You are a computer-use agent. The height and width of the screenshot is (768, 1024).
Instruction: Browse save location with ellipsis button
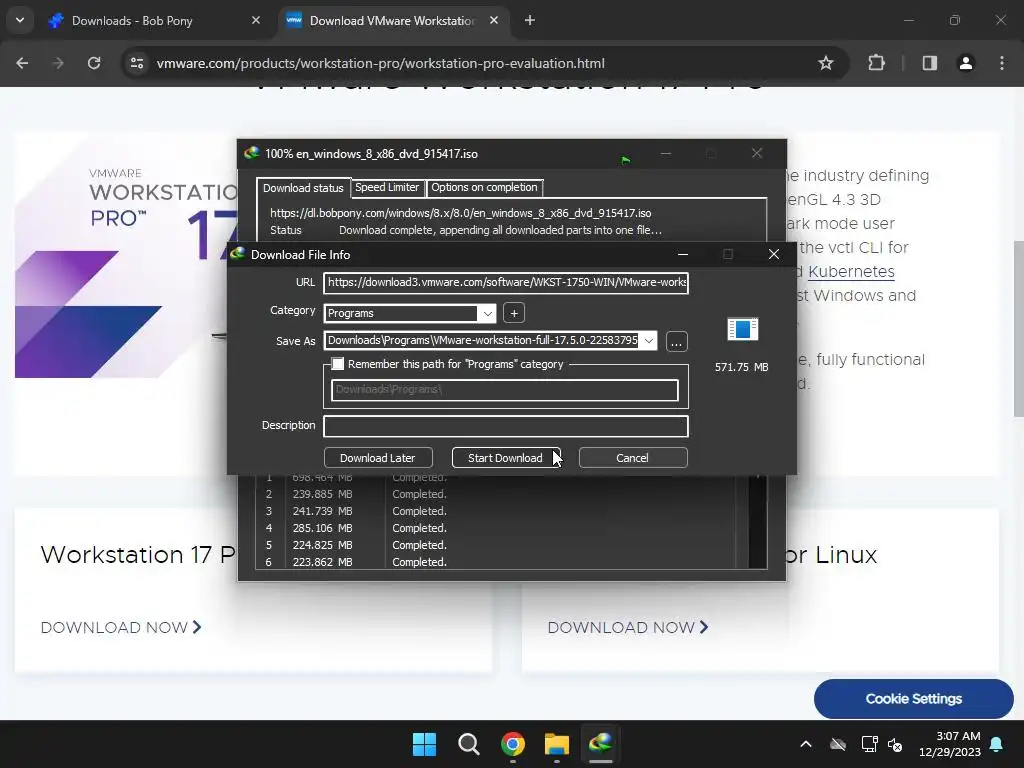pyautogui.click(x=677, y=342)
